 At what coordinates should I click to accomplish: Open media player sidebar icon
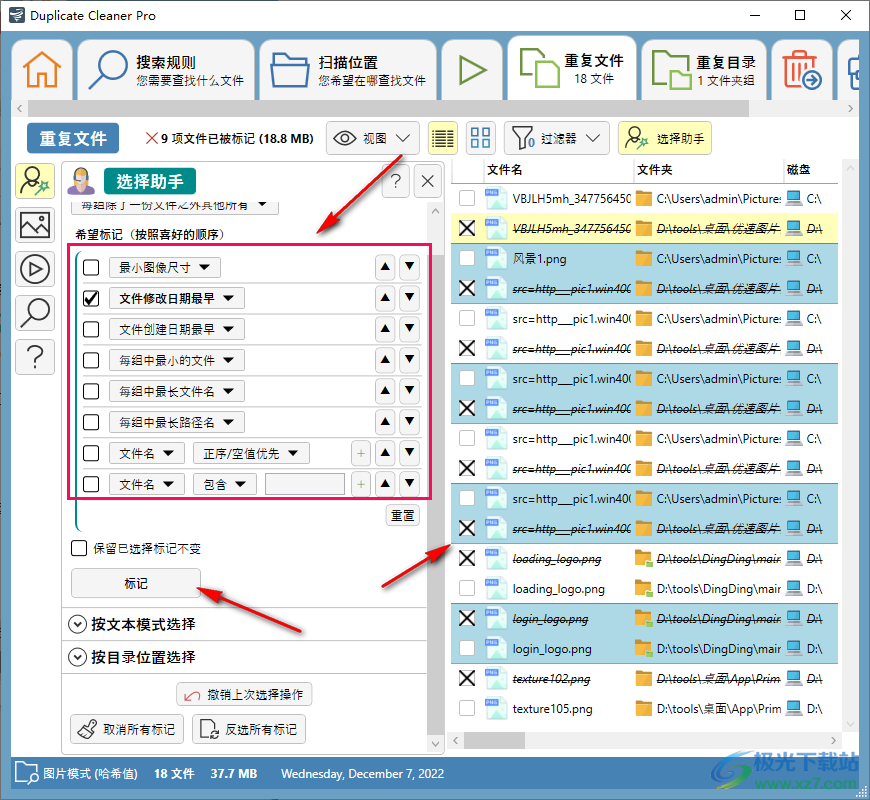click(35, 269)
